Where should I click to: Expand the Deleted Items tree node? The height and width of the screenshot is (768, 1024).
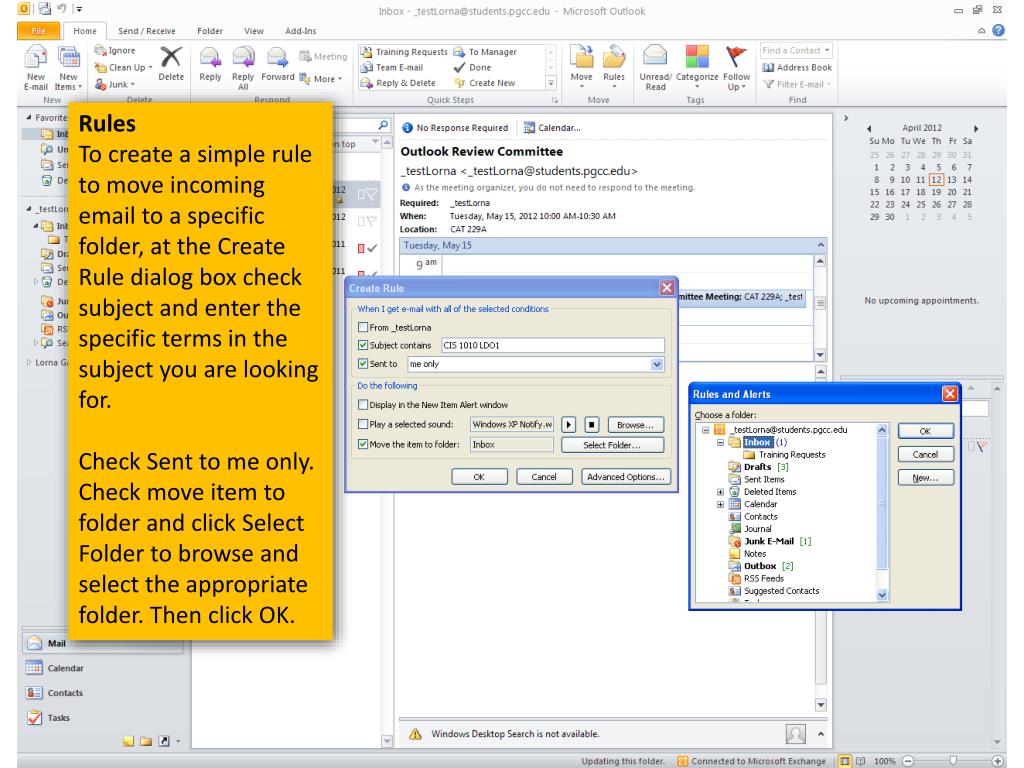pos(720,492)
